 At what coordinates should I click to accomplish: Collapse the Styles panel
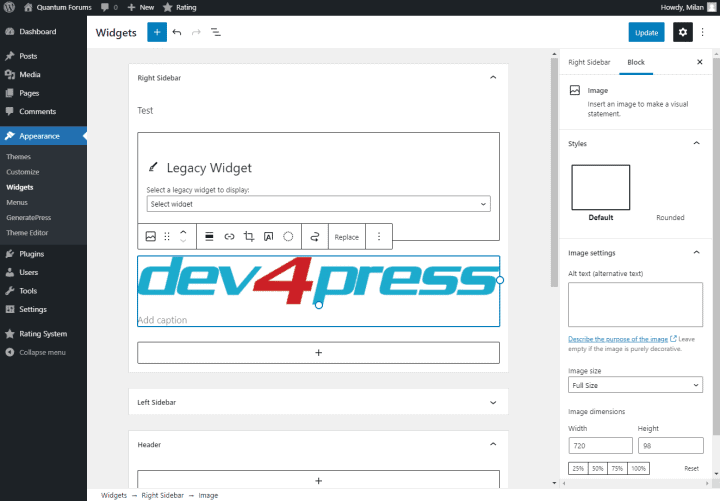pos(696,144)
